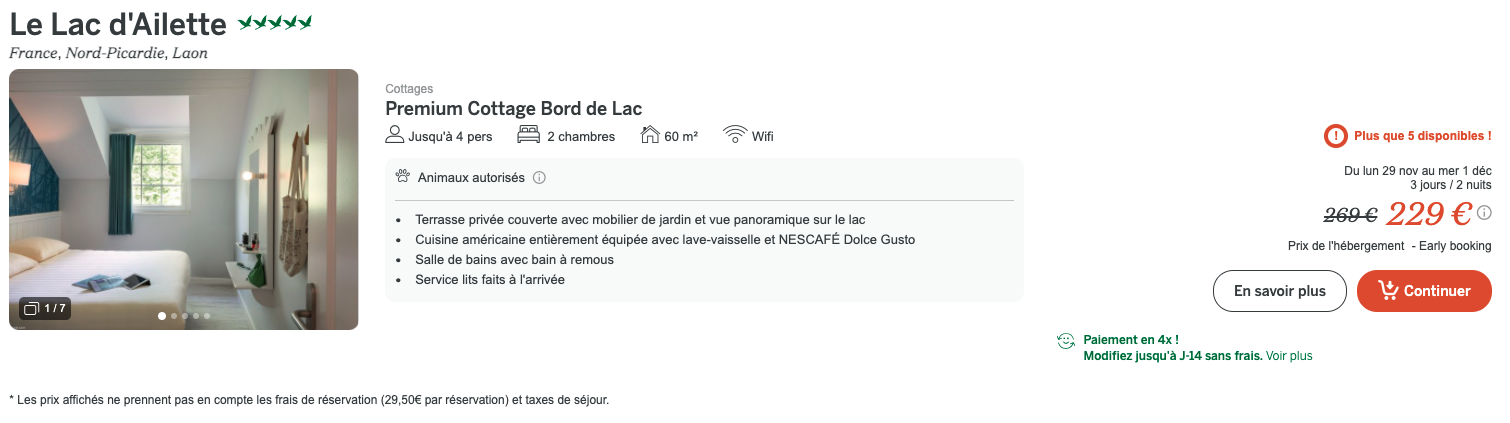Select the first carousel dot indicator
1510x423 pixels.
click(162, 316)
